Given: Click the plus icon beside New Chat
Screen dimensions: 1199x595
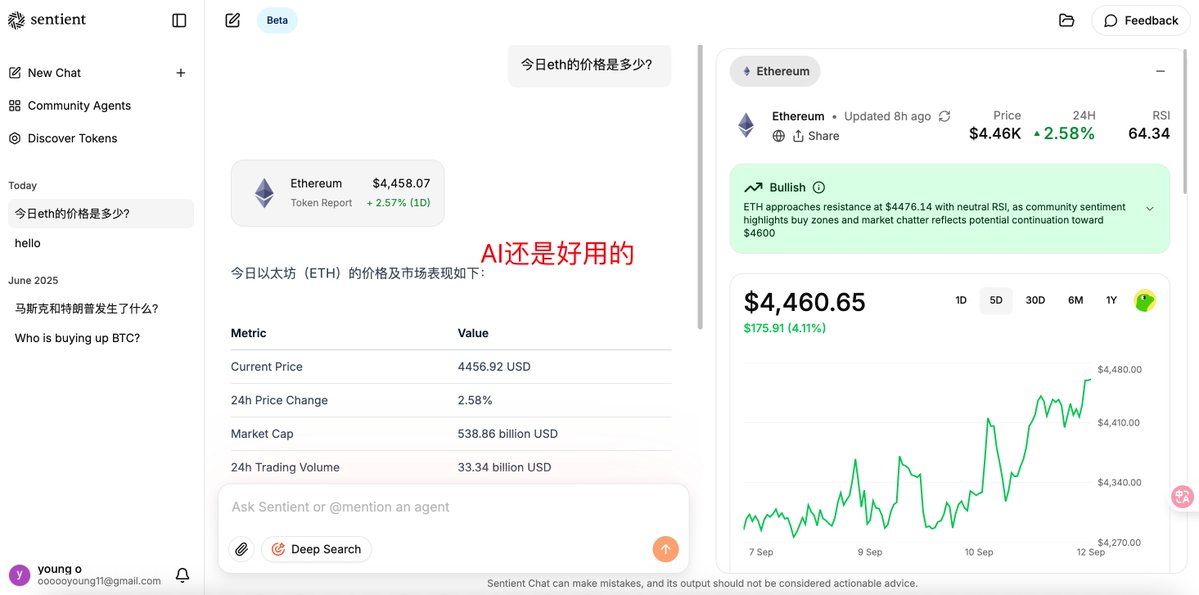Looking at the screenshot, I should [181, 73].
